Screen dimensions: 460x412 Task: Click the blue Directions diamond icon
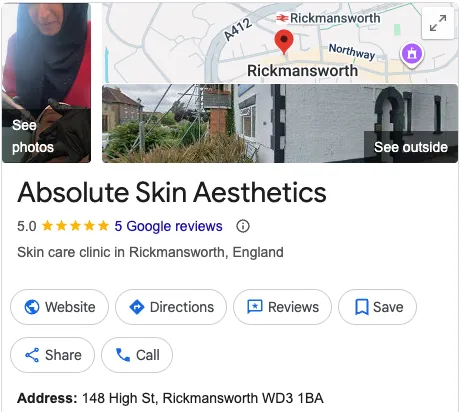coord(137,307)
